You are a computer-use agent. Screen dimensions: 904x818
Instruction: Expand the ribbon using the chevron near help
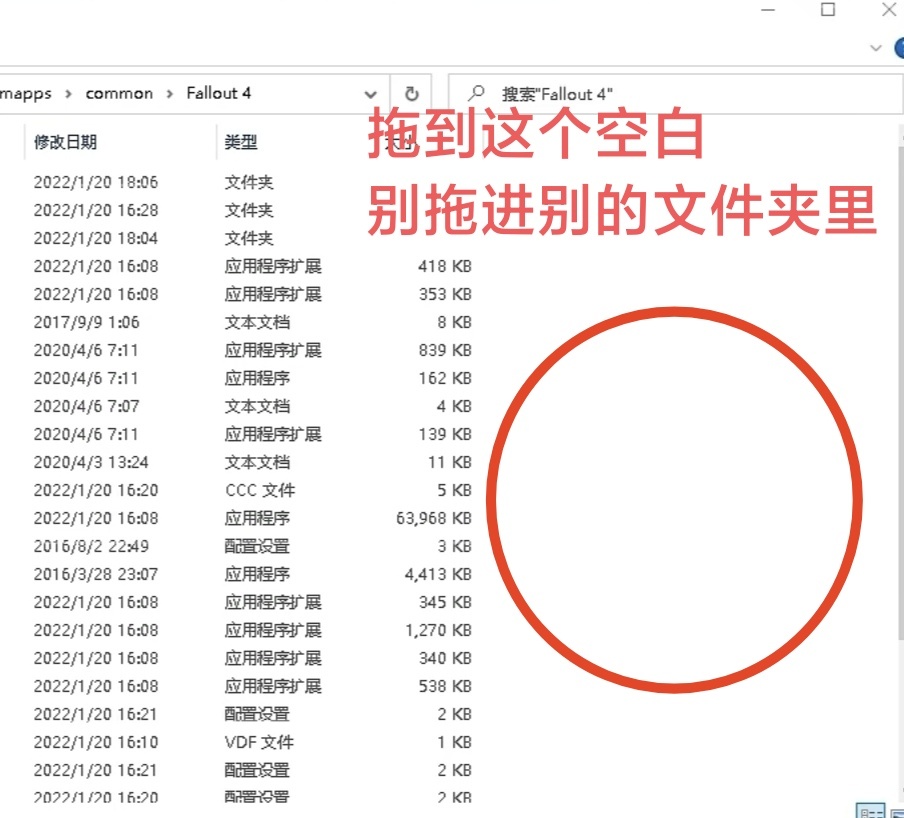(x=875, y=48)
